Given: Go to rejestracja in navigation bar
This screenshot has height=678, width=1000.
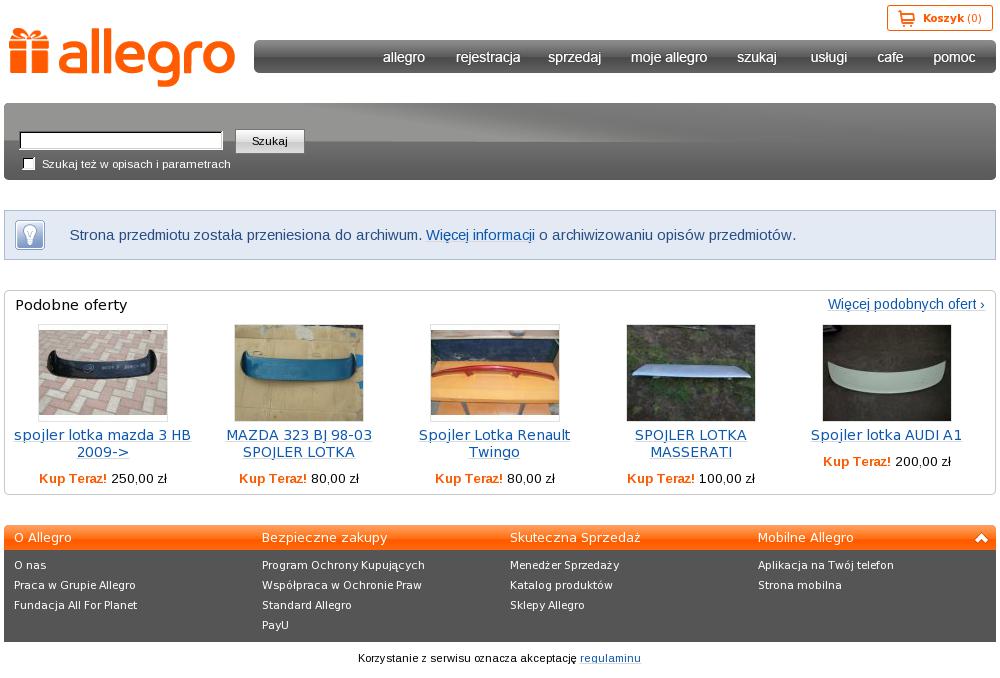Looking at the screenshot, I should pyautogui.click(x=488, y=57).
